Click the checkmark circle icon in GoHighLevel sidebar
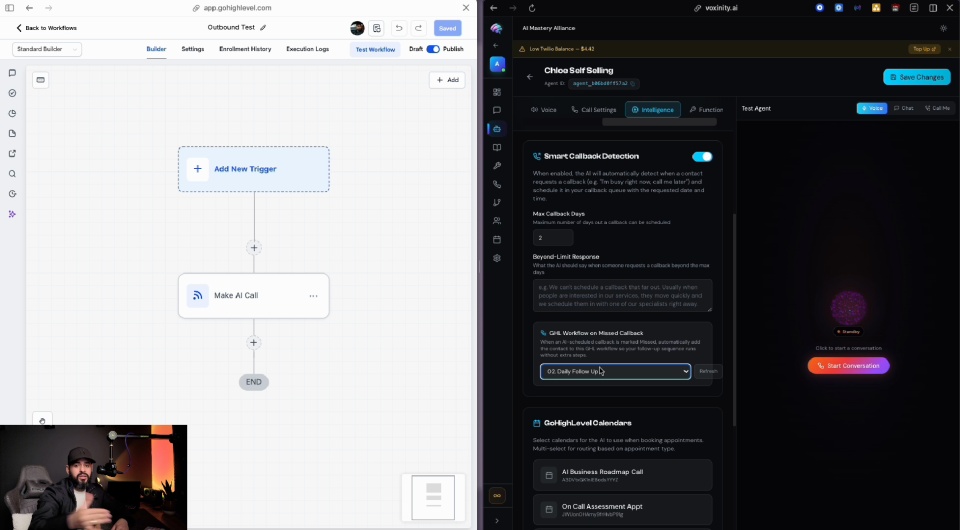Image resolution: width=960 pixels, height=530 pixels. point(12,93)
